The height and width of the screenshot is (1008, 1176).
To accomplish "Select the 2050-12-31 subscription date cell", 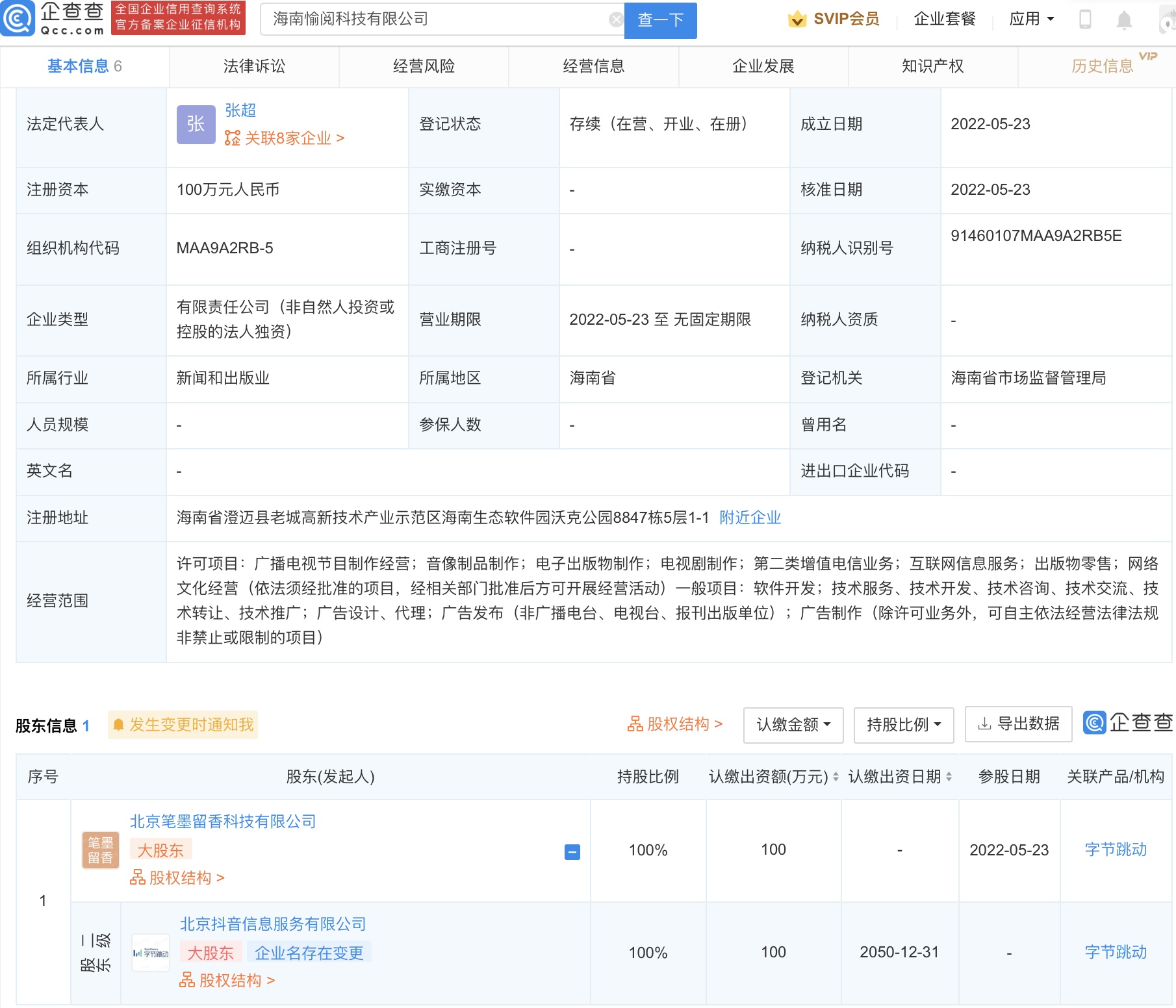I will tap(899, 952).
